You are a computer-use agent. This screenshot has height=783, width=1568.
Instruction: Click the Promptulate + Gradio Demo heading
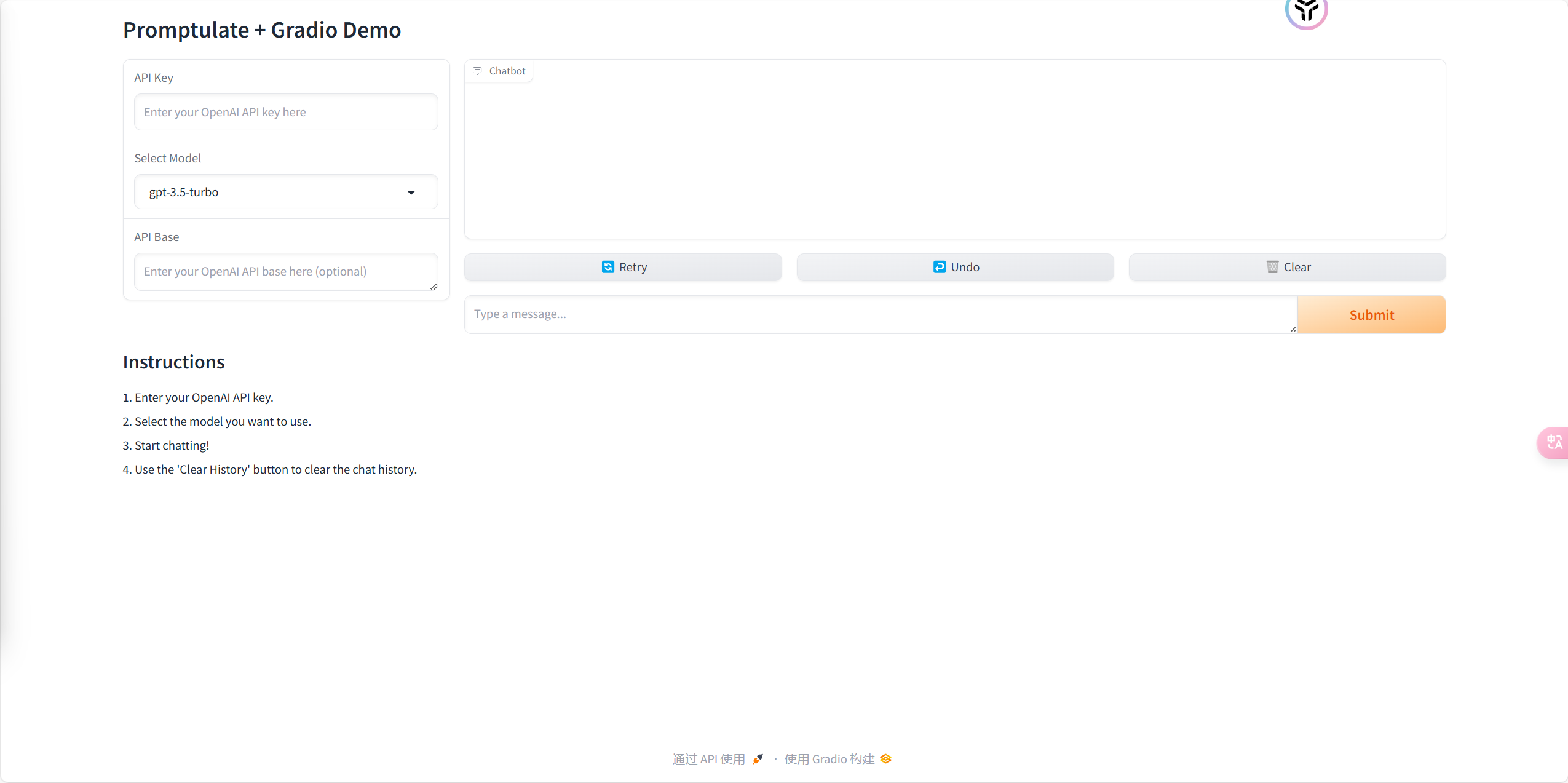pos(262,30)
